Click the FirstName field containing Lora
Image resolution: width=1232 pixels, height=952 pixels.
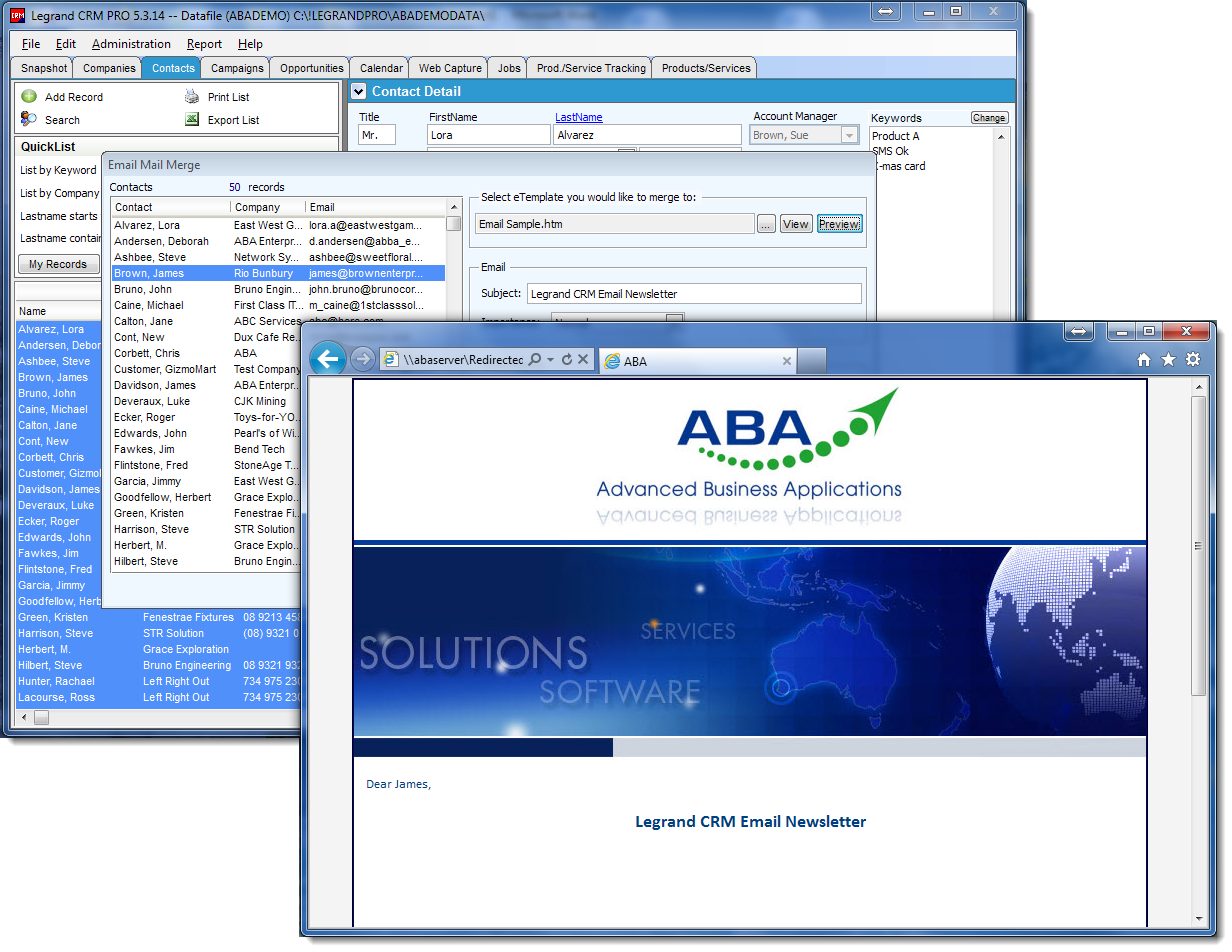pos(488,135)
